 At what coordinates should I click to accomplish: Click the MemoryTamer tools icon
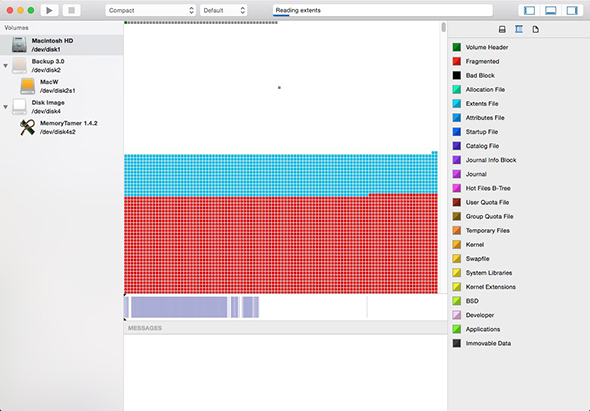coord(27,128)
